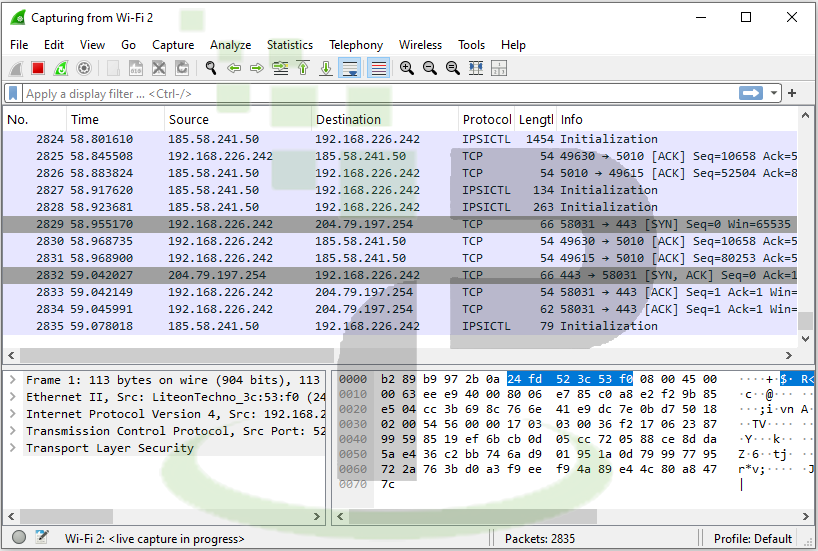Stop the running packet capture
The height and width of the screenshot is (551, 818).
pos(38,68)
